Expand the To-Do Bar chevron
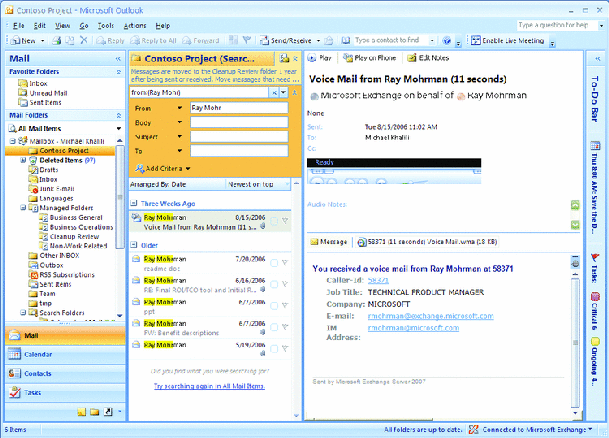 (x=598, y=59)
